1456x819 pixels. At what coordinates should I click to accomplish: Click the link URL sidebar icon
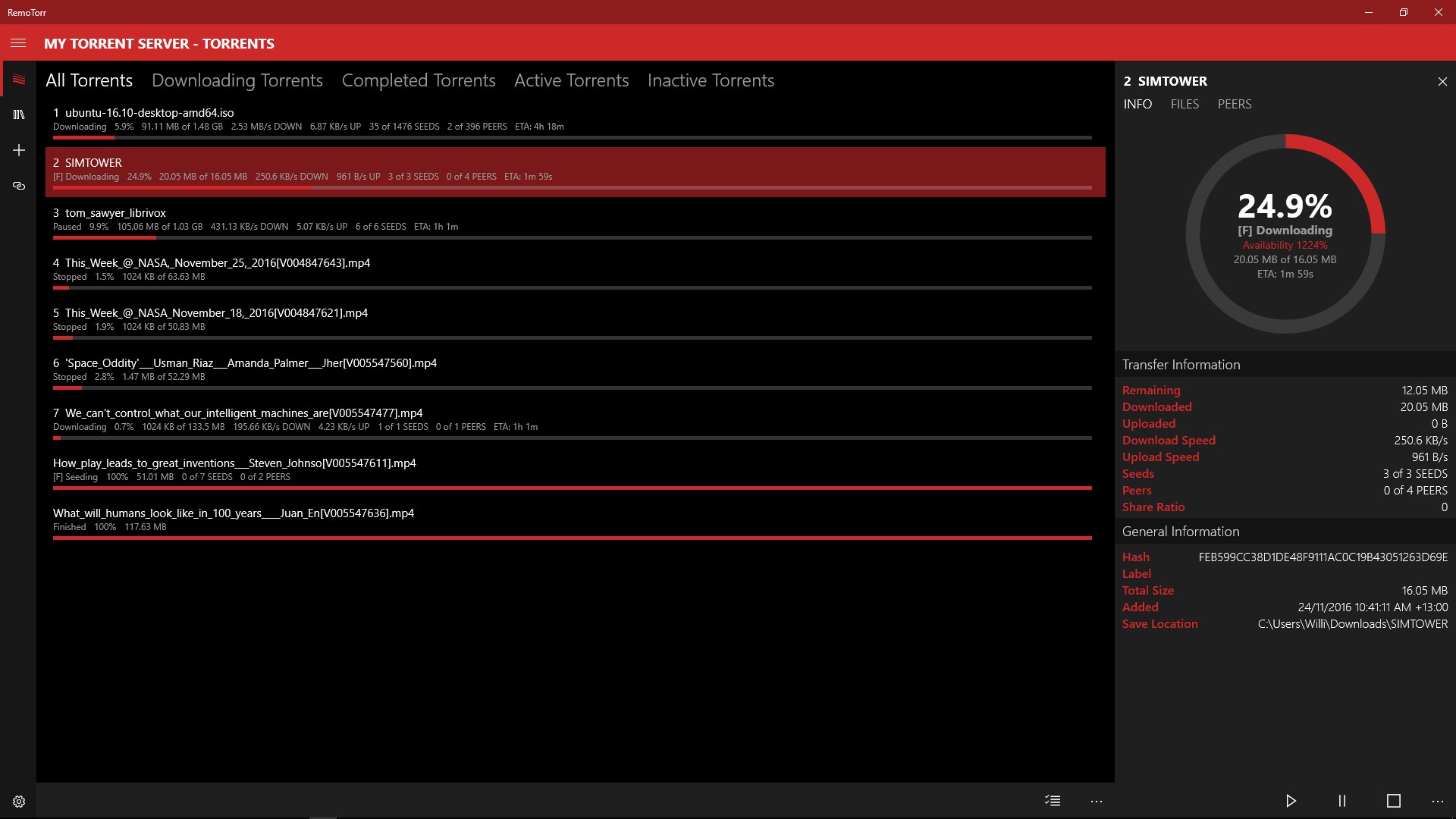coord(19,186)
